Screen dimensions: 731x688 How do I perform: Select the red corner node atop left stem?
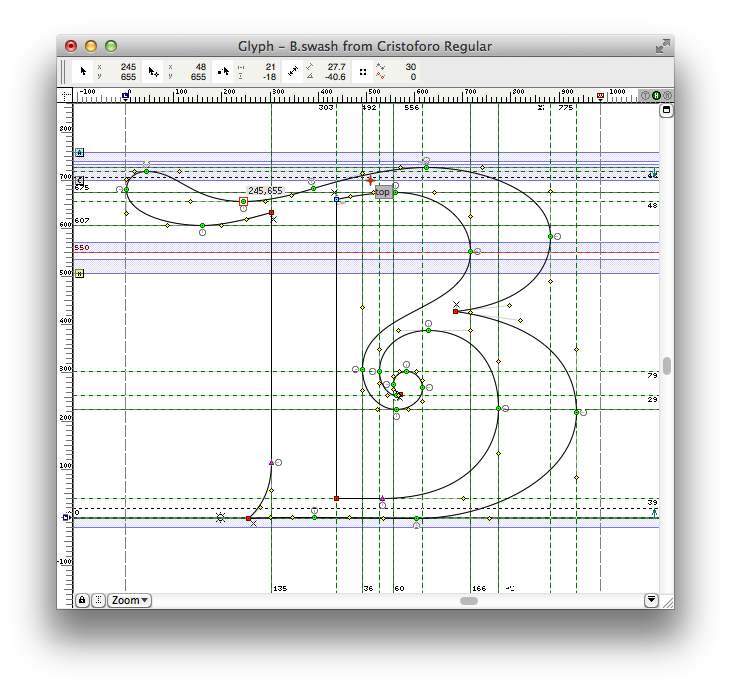click(x=271, y=213)
